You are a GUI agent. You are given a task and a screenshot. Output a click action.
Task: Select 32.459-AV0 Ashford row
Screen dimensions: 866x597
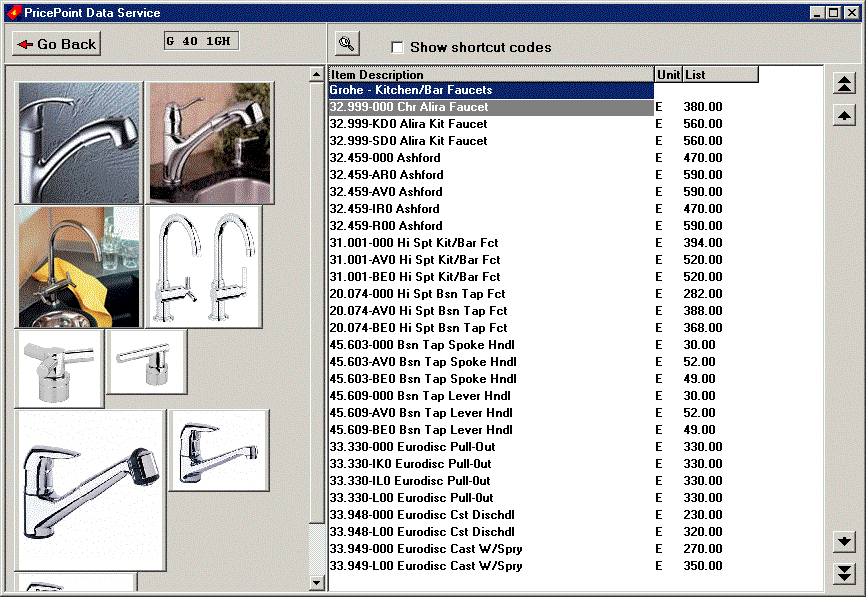coord(491,192)
